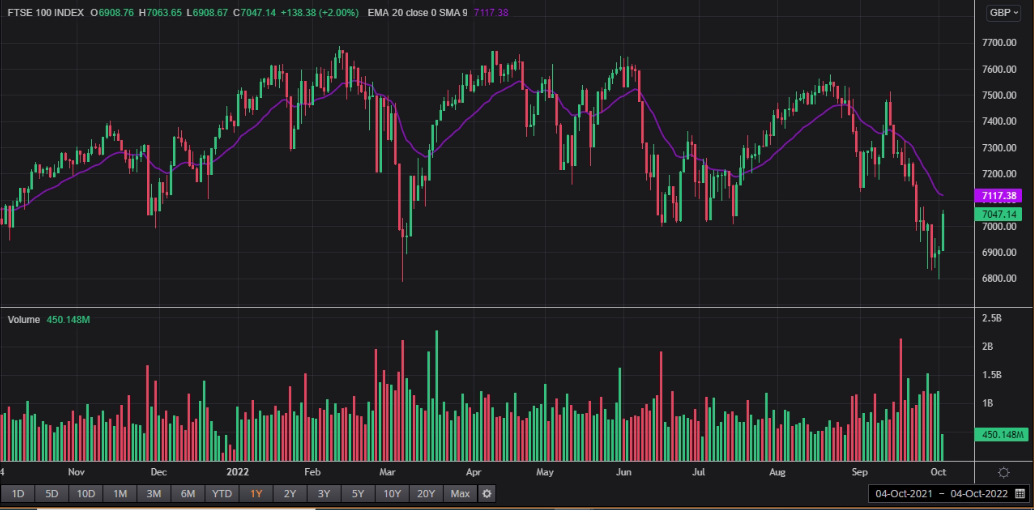Show the 5Y range
This screenshot has width=1034, height=510.
point(357,494)
